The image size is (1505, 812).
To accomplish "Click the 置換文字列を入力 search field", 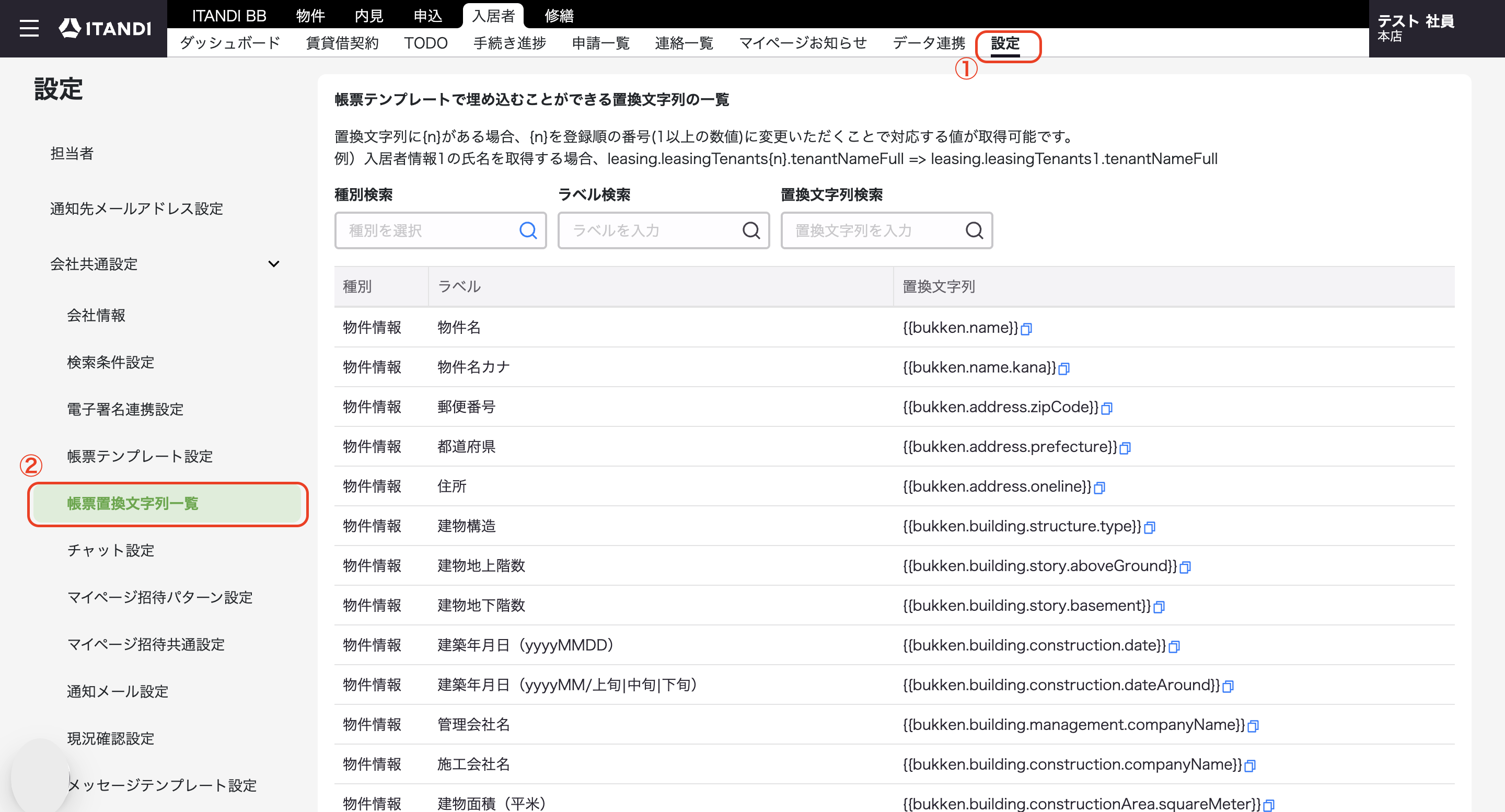I will click(x=887, y=231).
